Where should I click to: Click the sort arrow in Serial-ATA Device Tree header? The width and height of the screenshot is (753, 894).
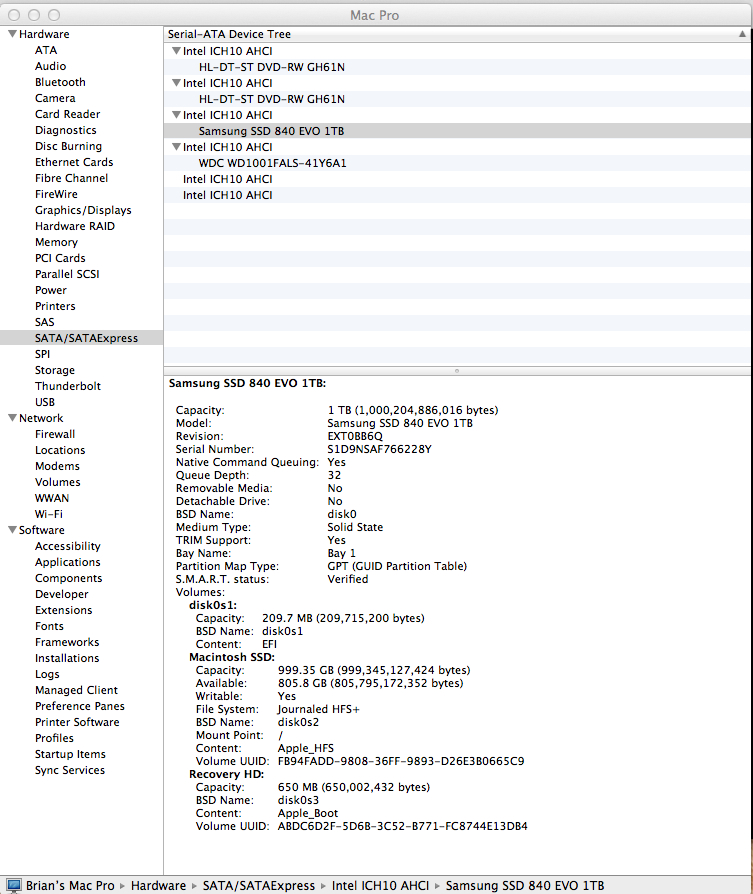742,34
